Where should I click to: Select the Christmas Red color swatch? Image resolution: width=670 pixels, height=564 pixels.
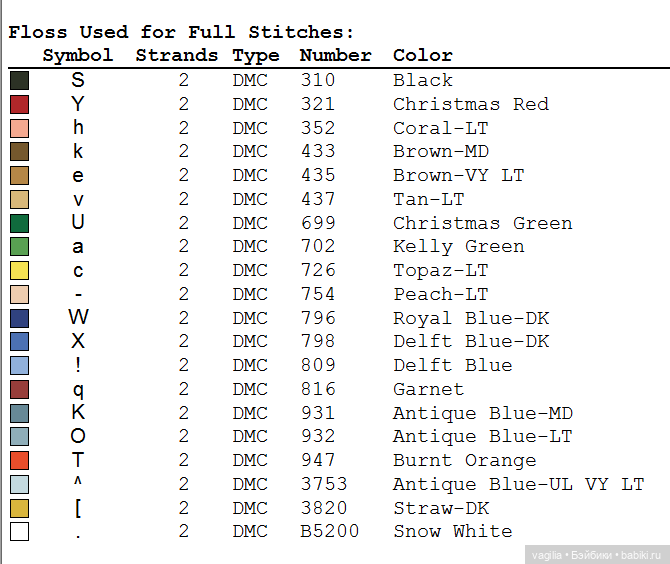(x=19, y=104)
